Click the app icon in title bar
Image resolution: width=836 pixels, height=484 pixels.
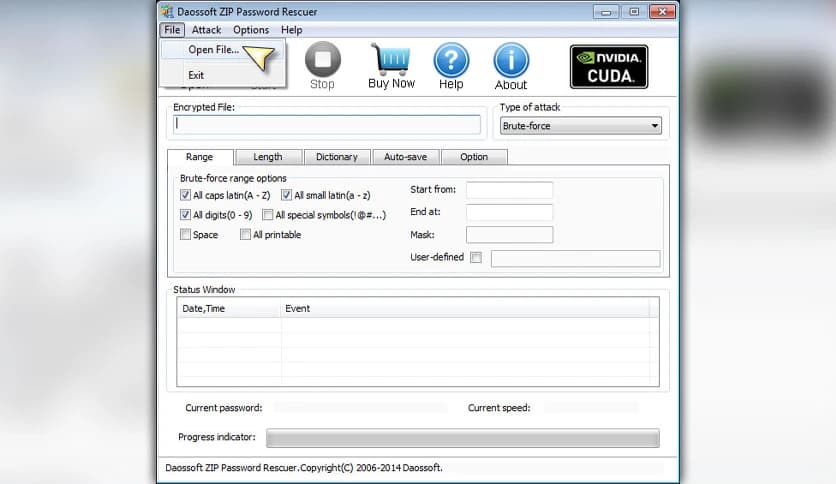point(167,11)
